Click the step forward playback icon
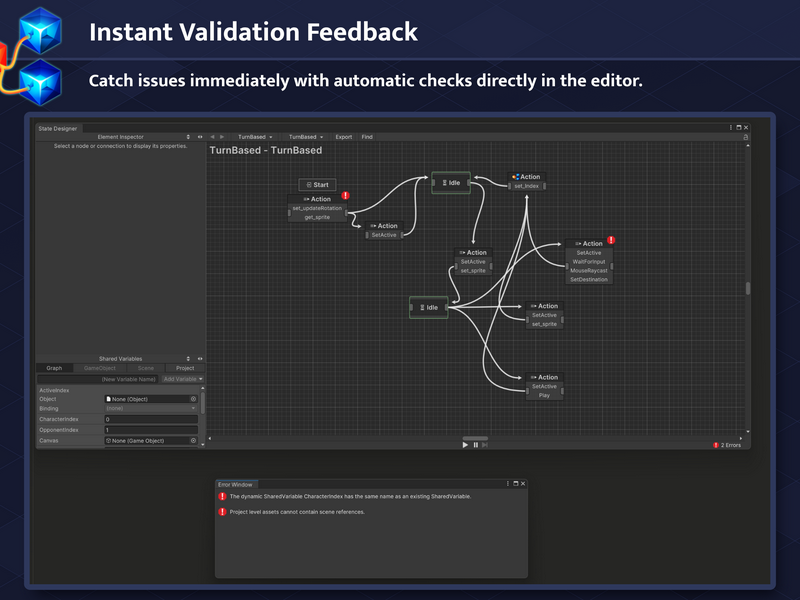The image size is (800, 600). pos(485,445)
